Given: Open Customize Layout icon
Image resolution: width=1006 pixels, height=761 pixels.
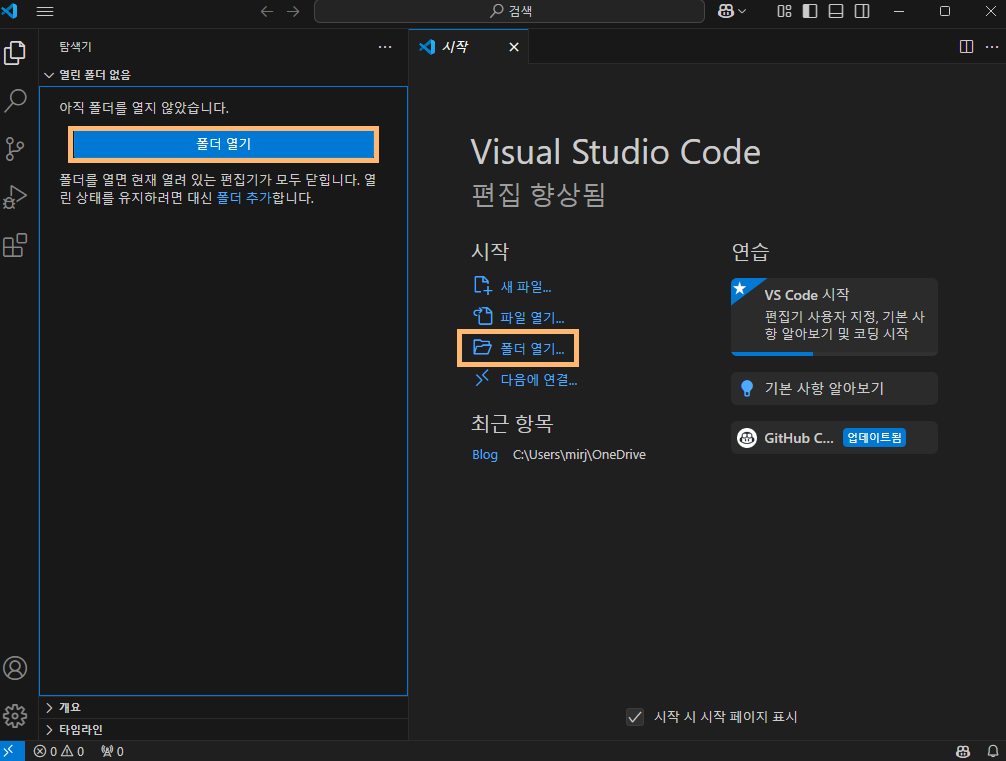Looking at the screenshot, I should (784, 12).
